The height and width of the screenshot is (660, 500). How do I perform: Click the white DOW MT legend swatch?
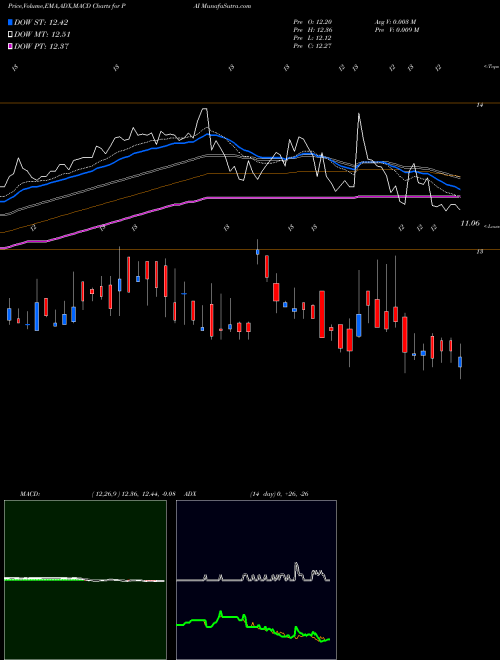click(10, 35)
